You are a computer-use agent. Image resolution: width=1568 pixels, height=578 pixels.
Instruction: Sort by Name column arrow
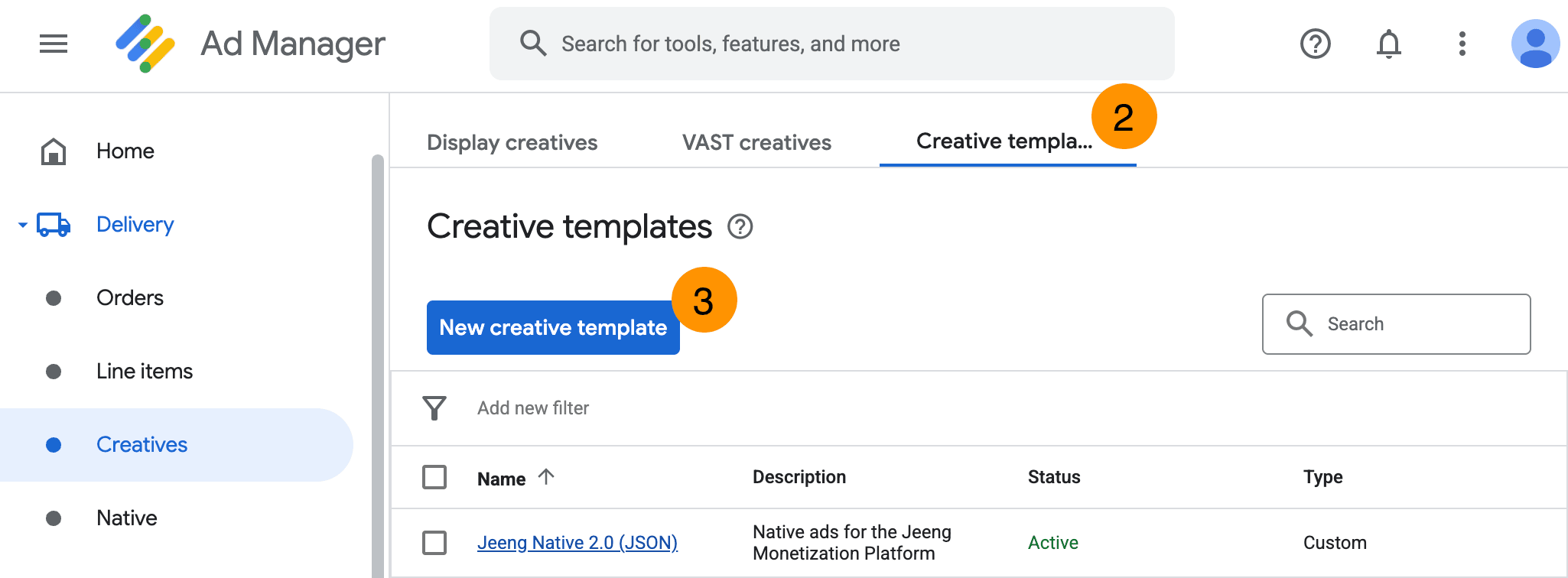point(545,477)
